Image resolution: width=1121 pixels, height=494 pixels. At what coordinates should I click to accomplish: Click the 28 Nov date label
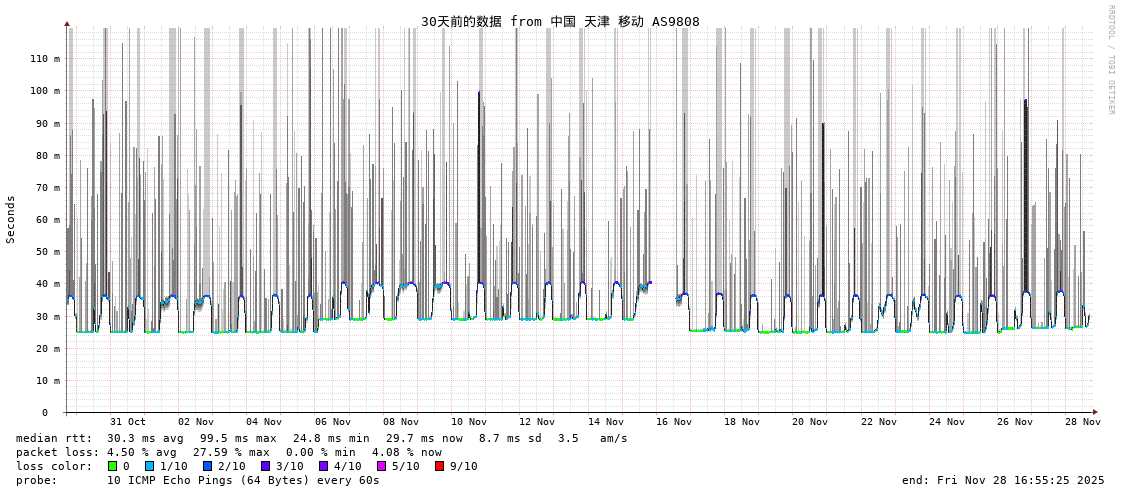(1083, 422)
